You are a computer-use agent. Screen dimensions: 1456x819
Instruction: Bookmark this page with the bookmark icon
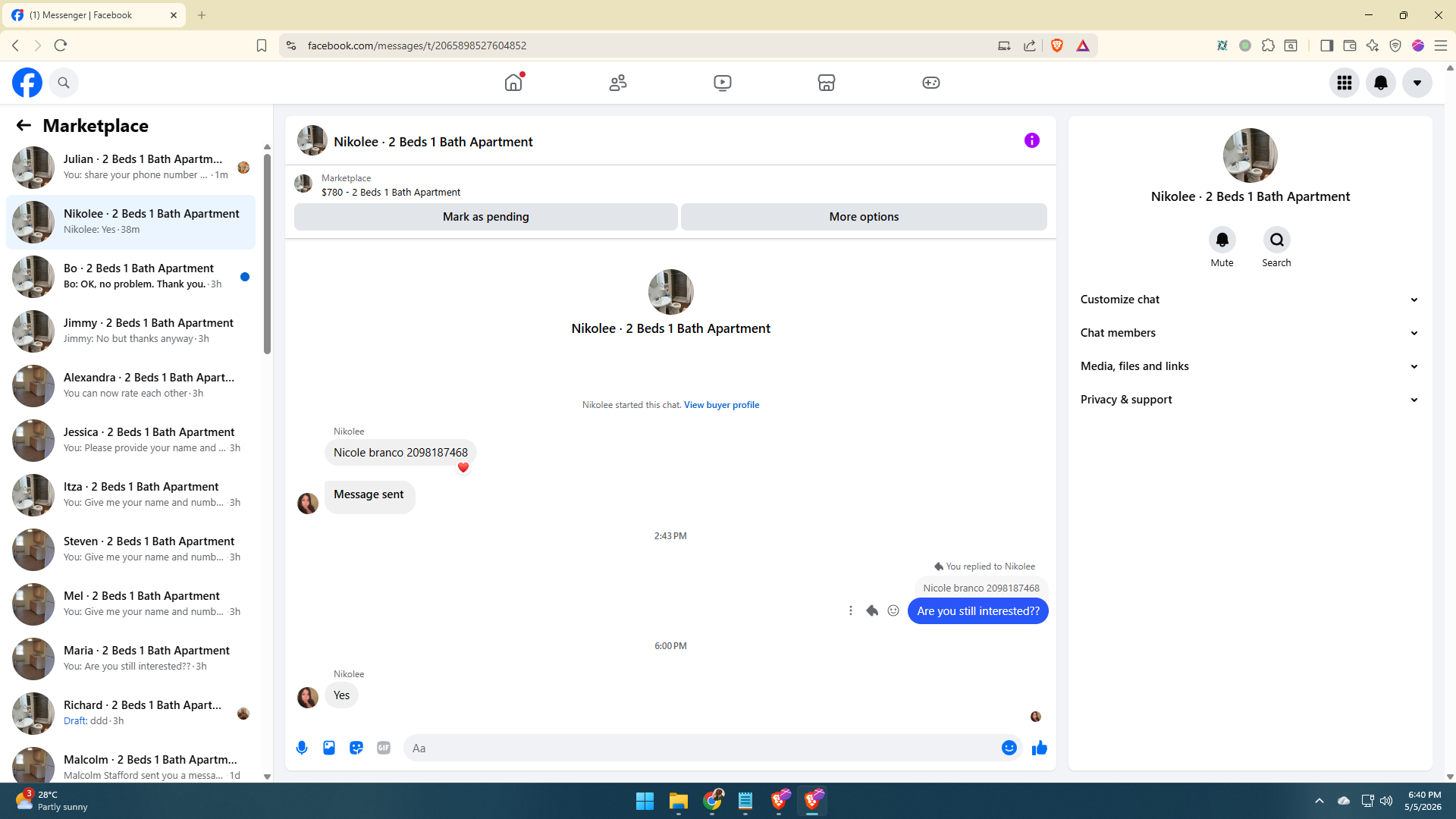[262, 45]
